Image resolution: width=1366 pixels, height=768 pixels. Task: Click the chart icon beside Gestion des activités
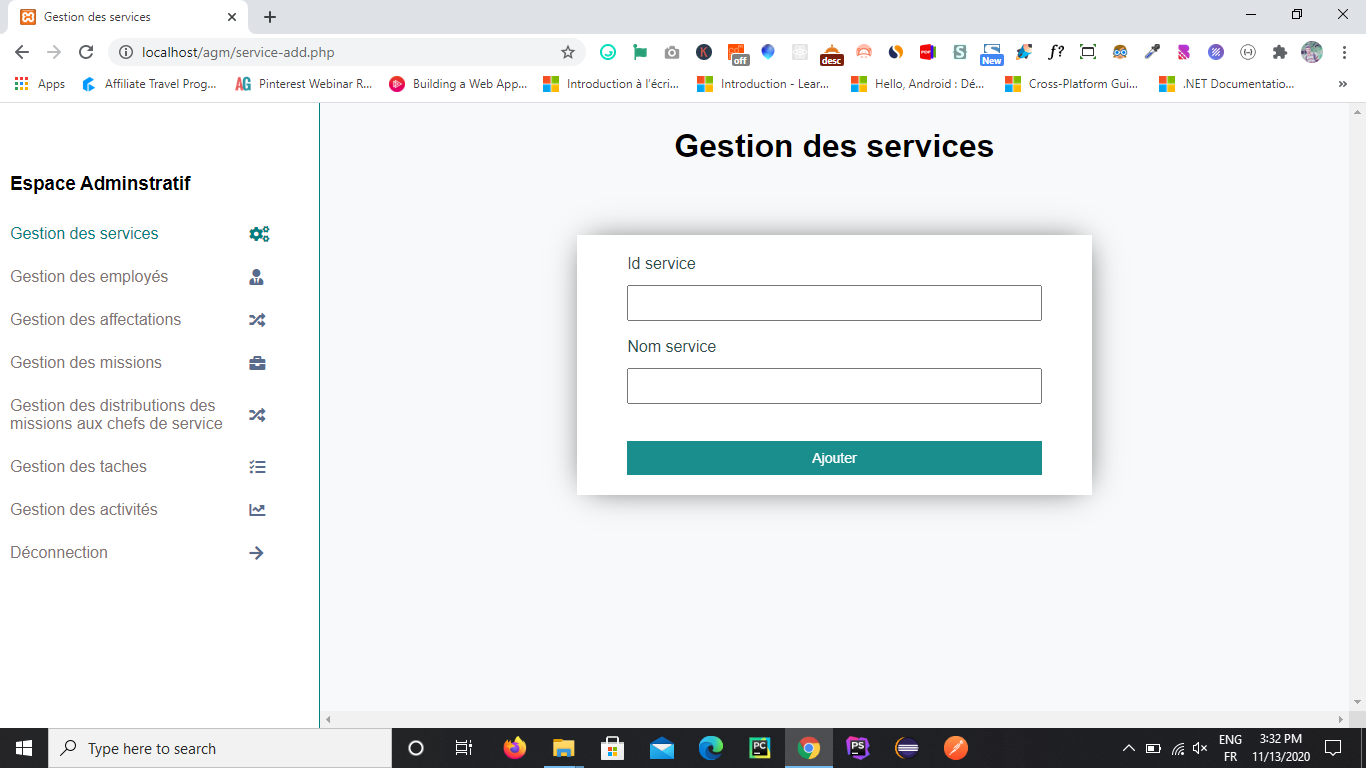click(257, 510)
